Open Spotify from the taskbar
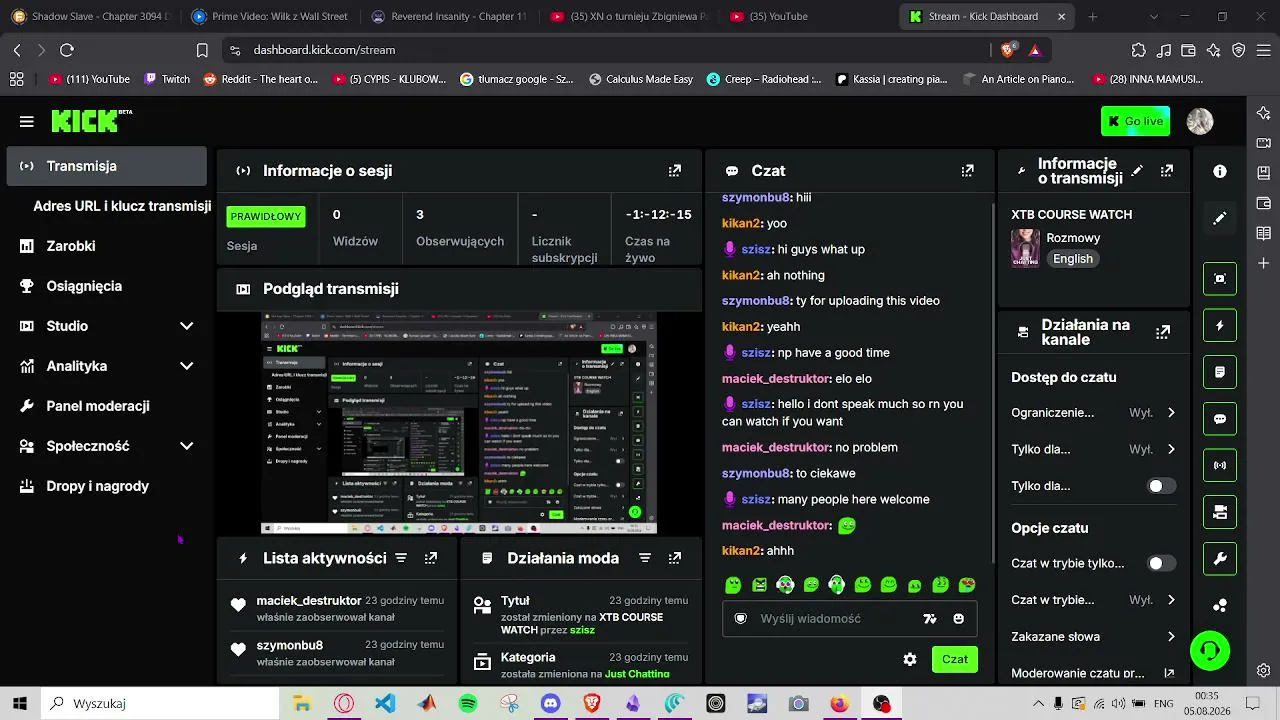Screen dimensions: 1280x720 click(x=468, y=703)
